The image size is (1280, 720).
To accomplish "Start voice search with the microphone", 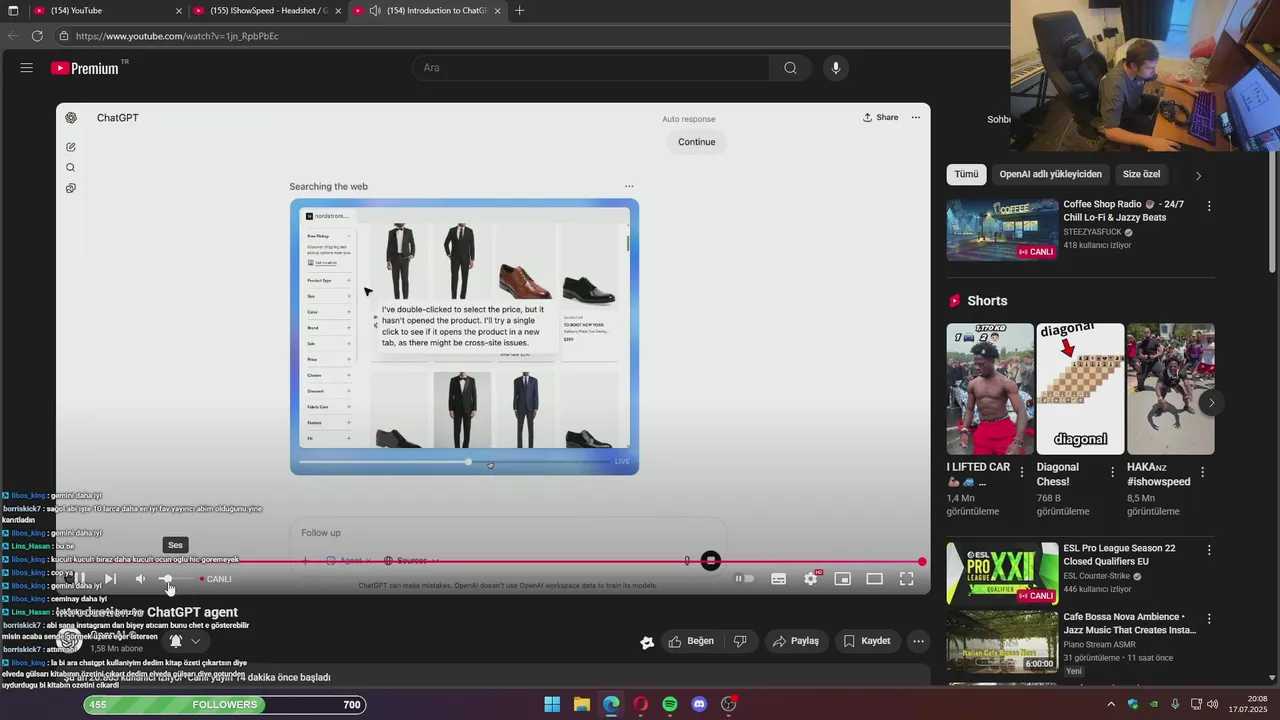I will (836, 68).
